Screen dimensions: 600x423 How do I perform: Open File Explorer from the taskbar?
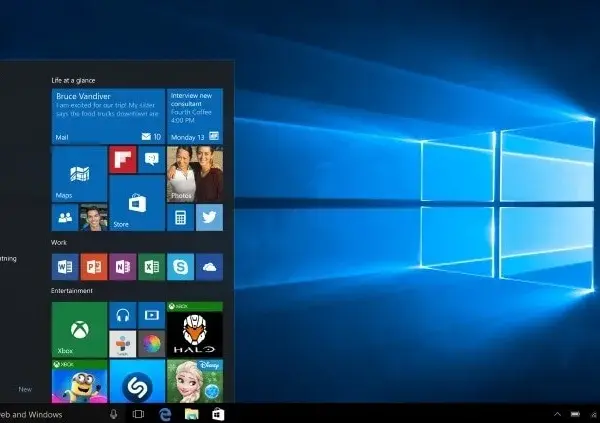(192, 414)
